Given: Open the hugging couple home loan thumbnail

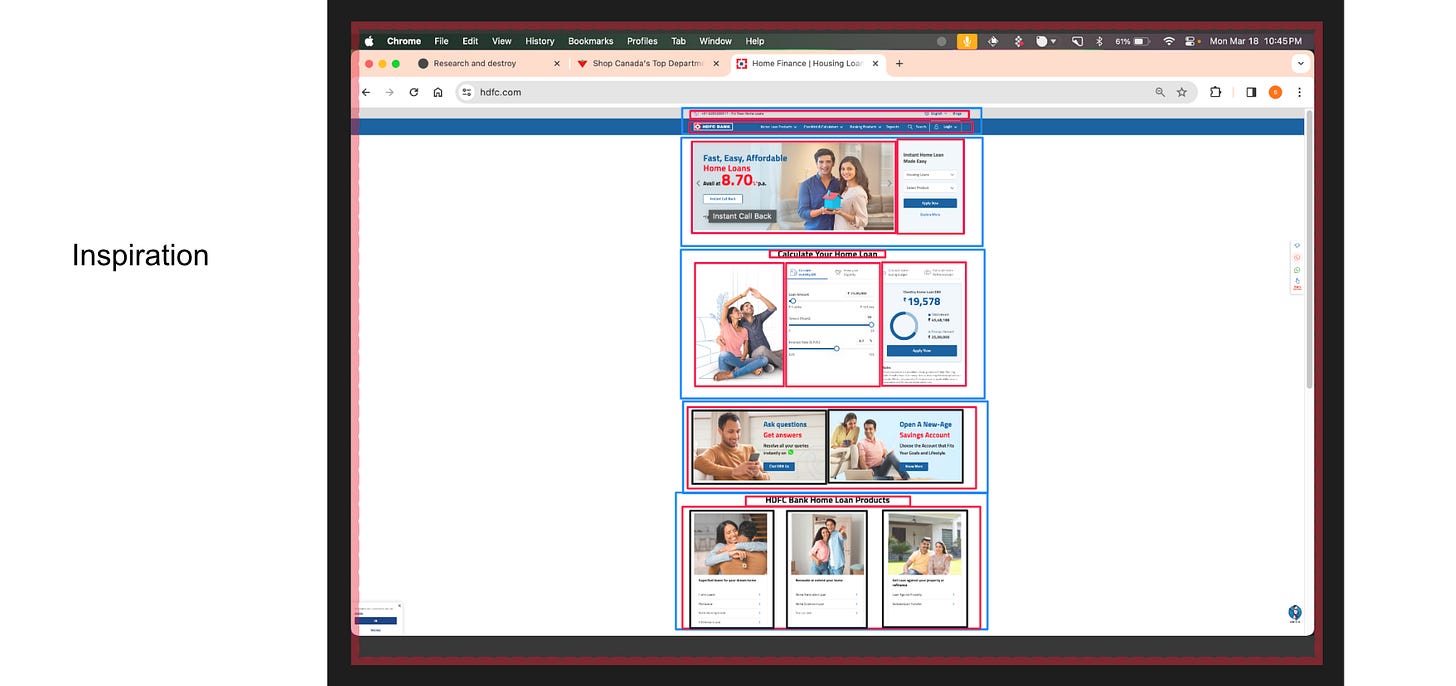Looking at the screenshot, I should click(732, 544).
